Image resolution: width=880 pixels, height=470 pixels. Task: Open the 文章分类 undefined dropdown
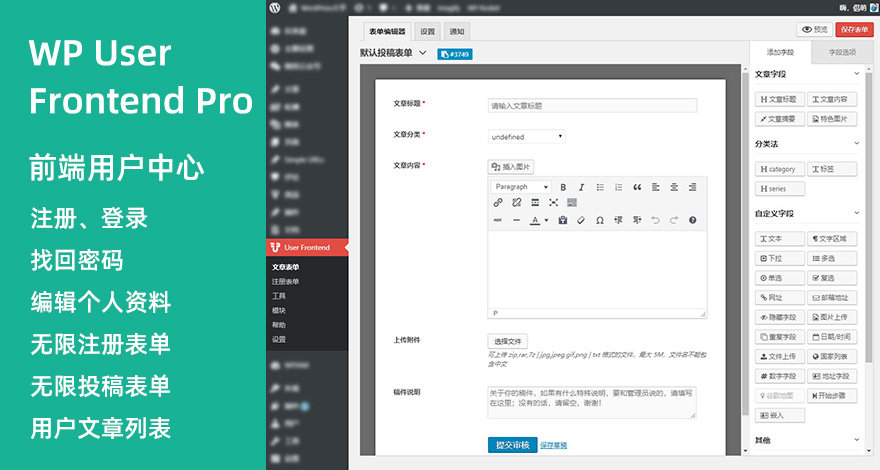(526, 136)
